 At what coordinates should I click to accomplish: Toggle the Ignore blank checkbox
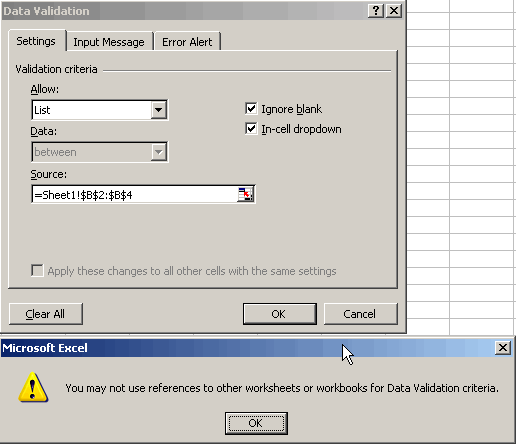tap(251, 109)
